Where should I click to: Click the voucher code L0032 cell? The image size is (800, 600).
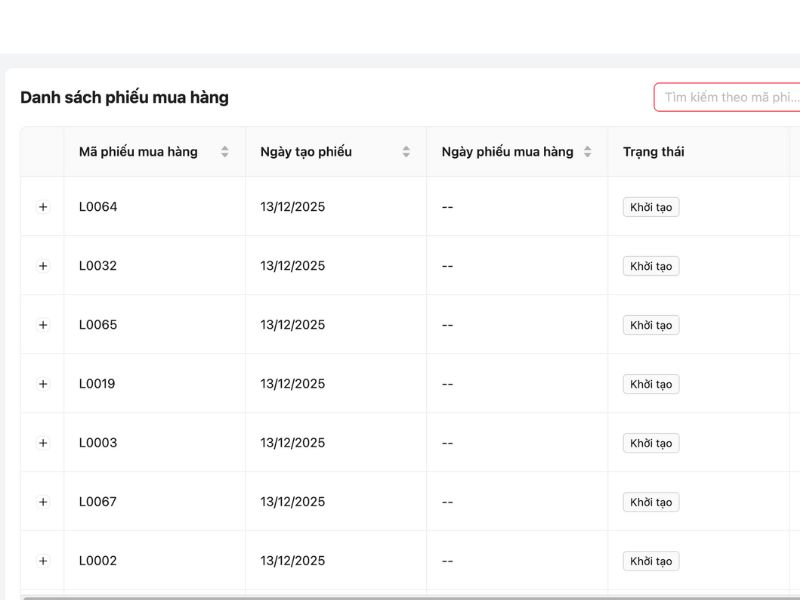point(98,266)
